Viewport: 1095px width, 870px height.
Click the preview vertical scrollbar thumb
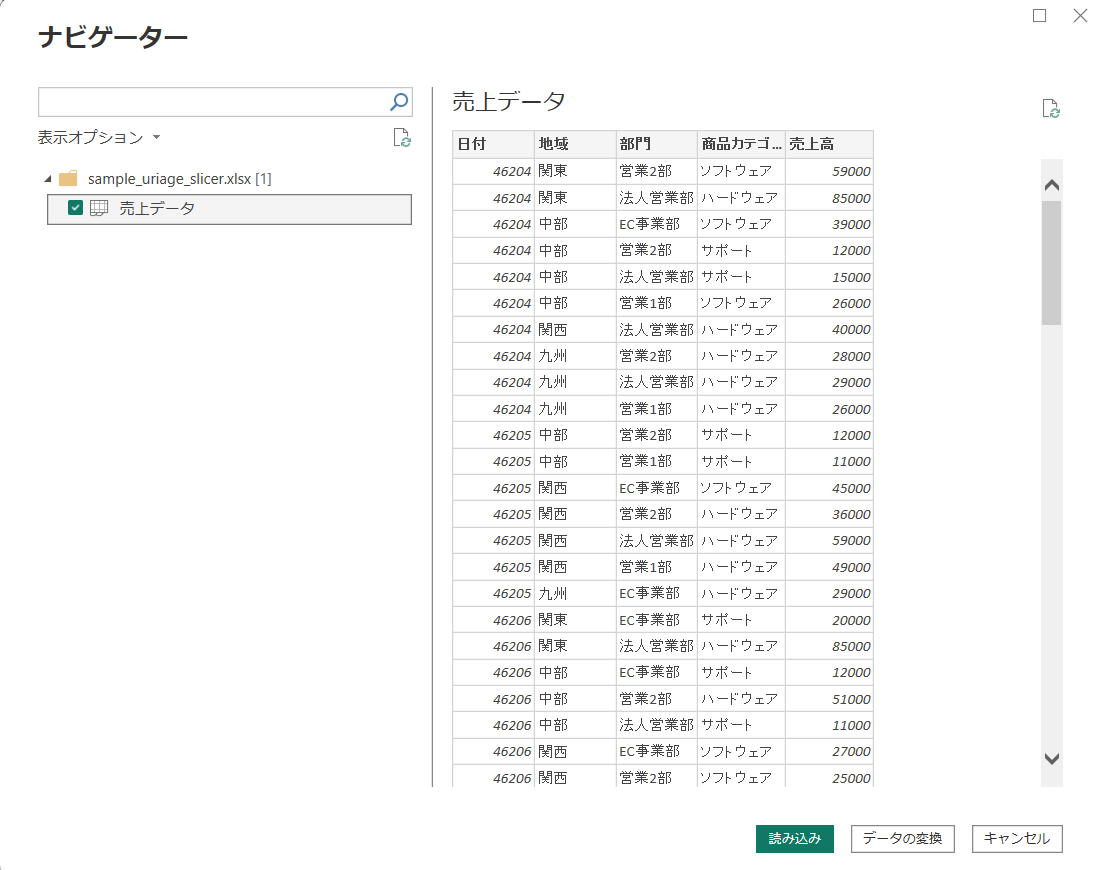(x=1052, y=263)
